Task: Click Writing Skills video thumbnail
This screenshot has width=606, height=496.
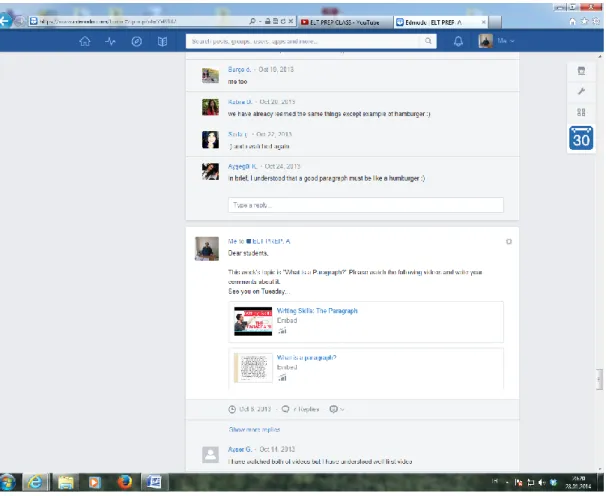Action: (253, 321)
